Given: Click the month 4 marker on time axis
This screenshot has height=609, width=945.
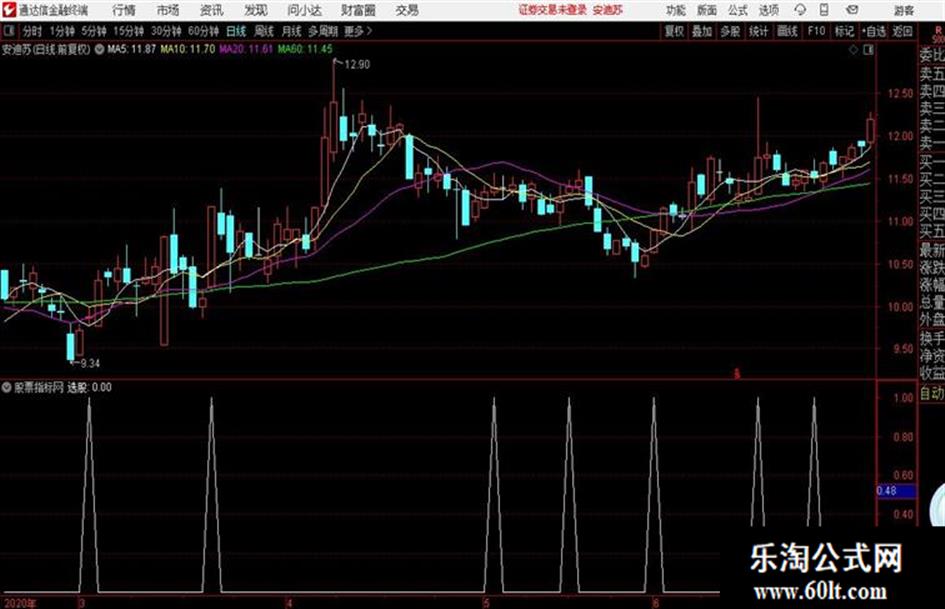Looking at the screenshot, I should [x=289, y=604].
